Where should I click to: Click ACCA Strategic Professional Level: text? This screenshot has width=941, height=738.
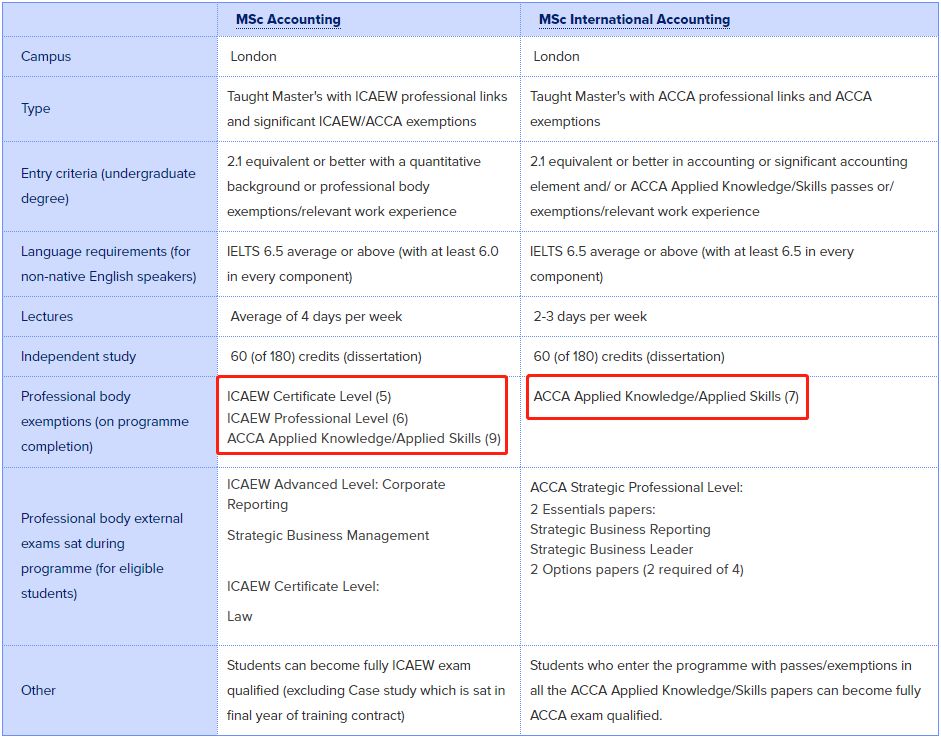point(636,487)
